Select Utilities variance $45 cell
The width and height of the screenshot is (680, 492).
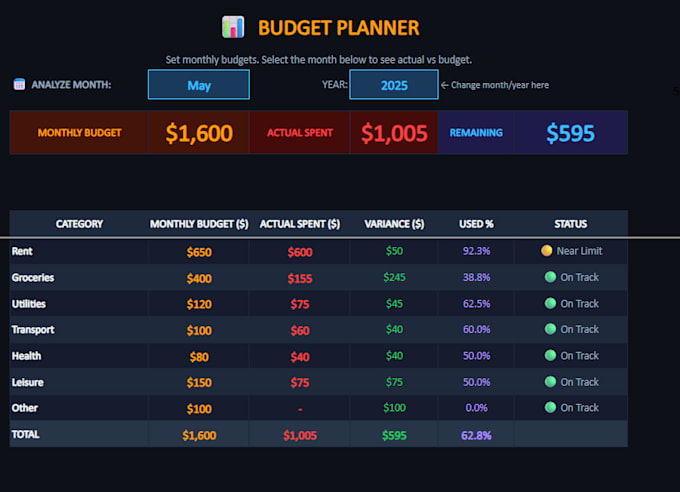coord(394,304)
